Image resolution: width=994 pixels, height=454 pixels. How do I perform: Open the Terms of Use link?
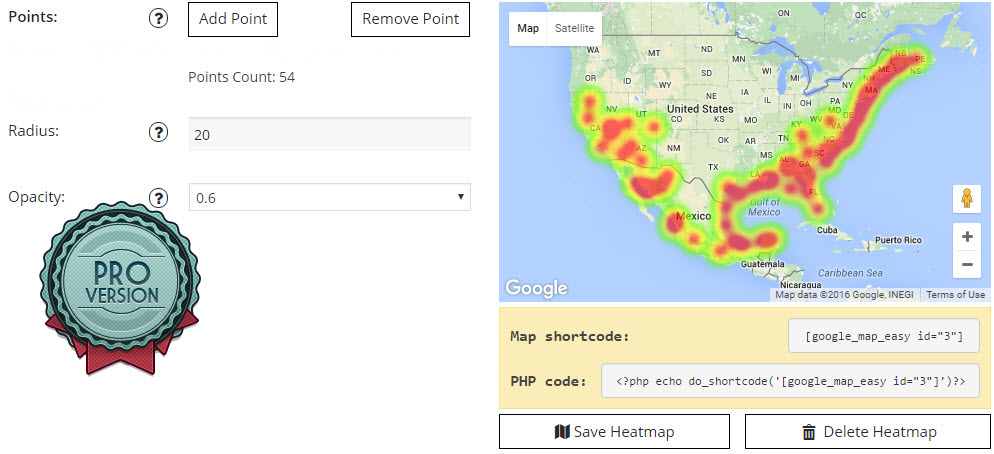click(x=955, y=295)
